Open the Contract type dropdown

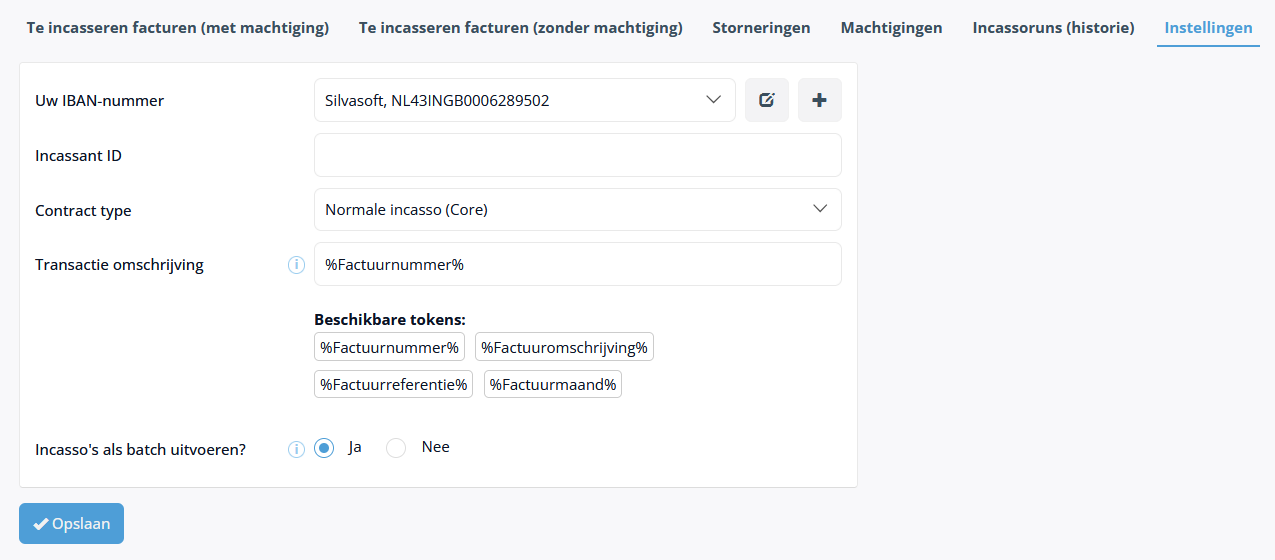(578, 210)
